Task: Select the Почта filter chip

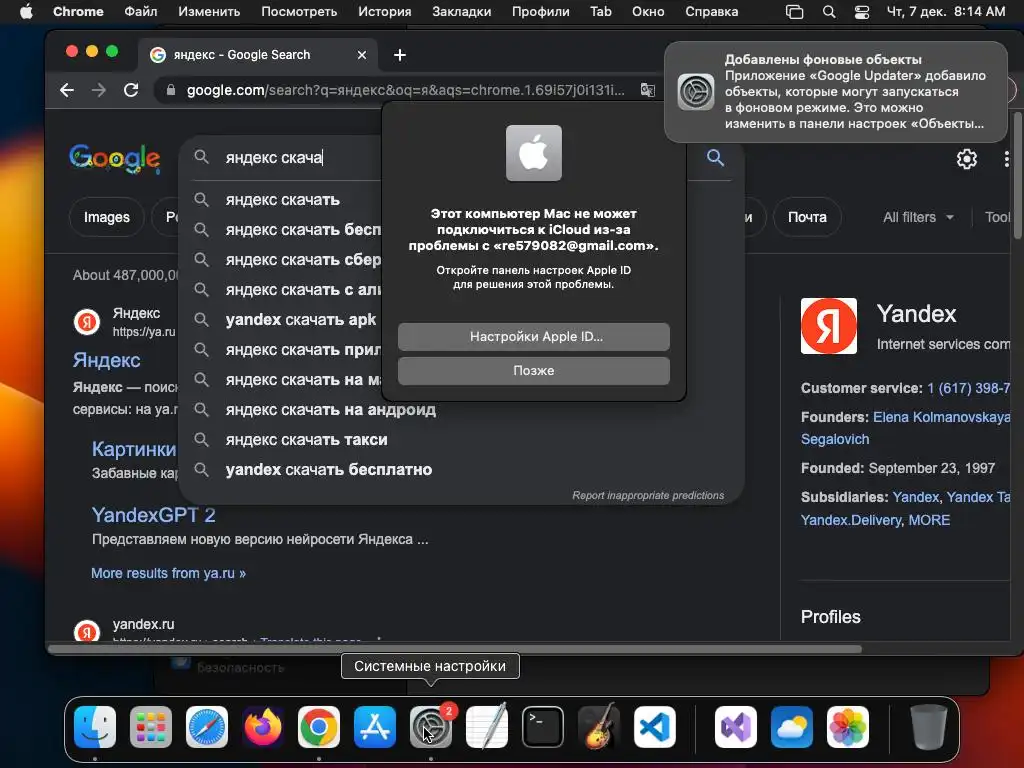Action: tap(807, 217)
